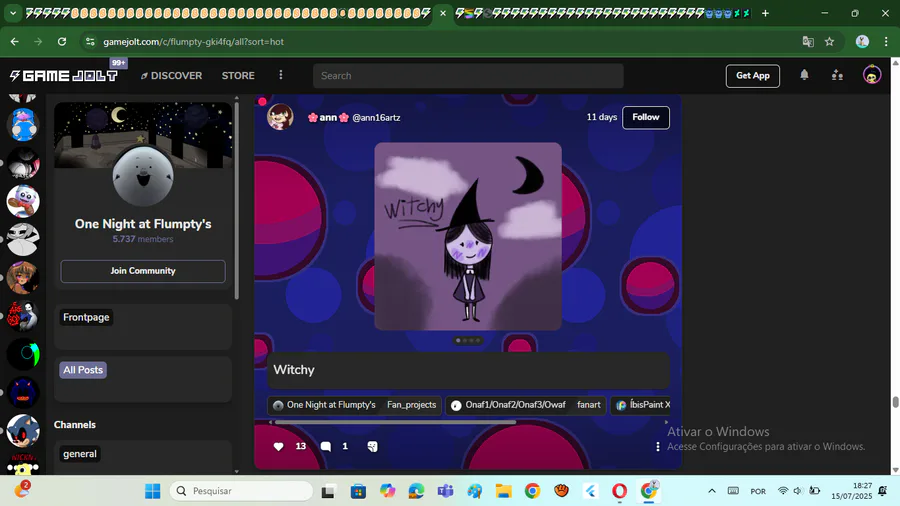Click the Game Jolt logo
Screen dimensions: 900x506
click(x=64, y=76)
